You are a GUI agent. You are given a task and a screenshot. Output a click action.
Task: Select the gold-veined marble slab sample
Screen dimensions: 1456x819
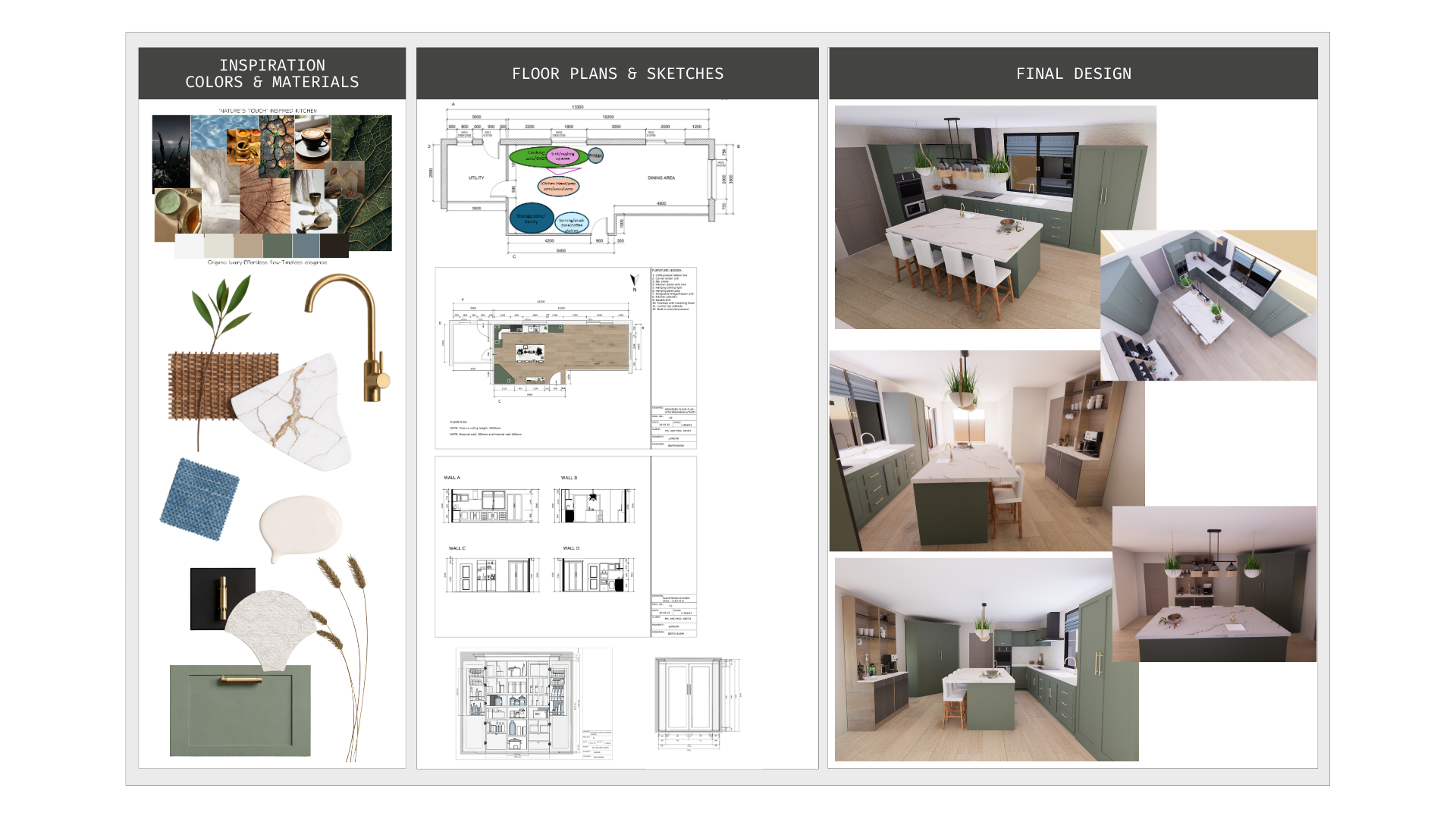[x=293, y=412]
